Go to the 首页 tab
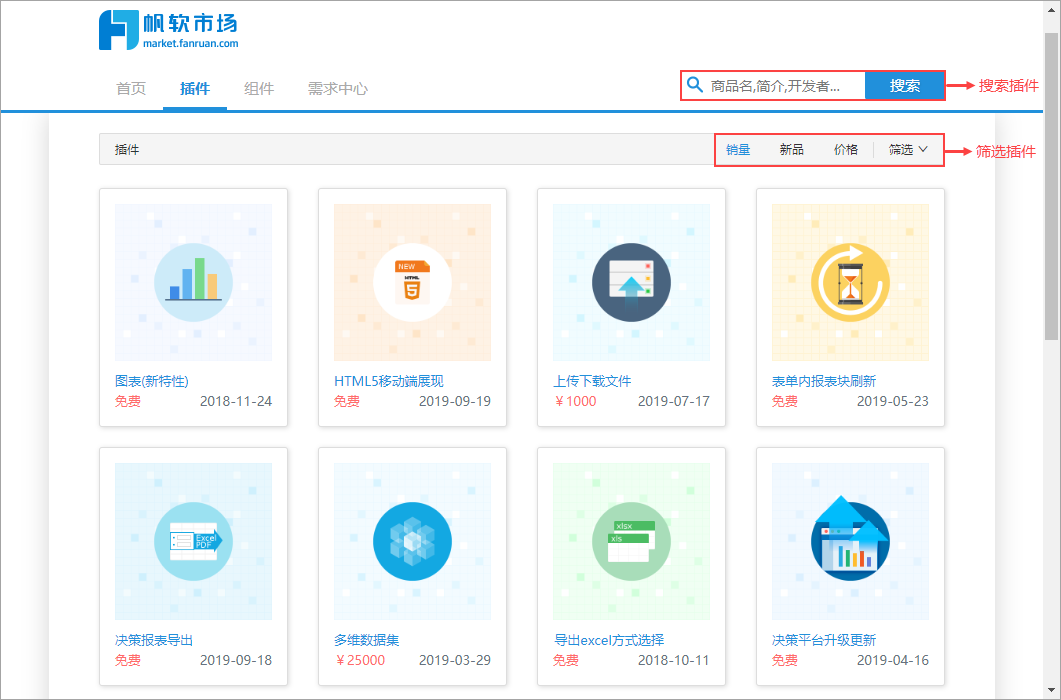 point(131,89)
